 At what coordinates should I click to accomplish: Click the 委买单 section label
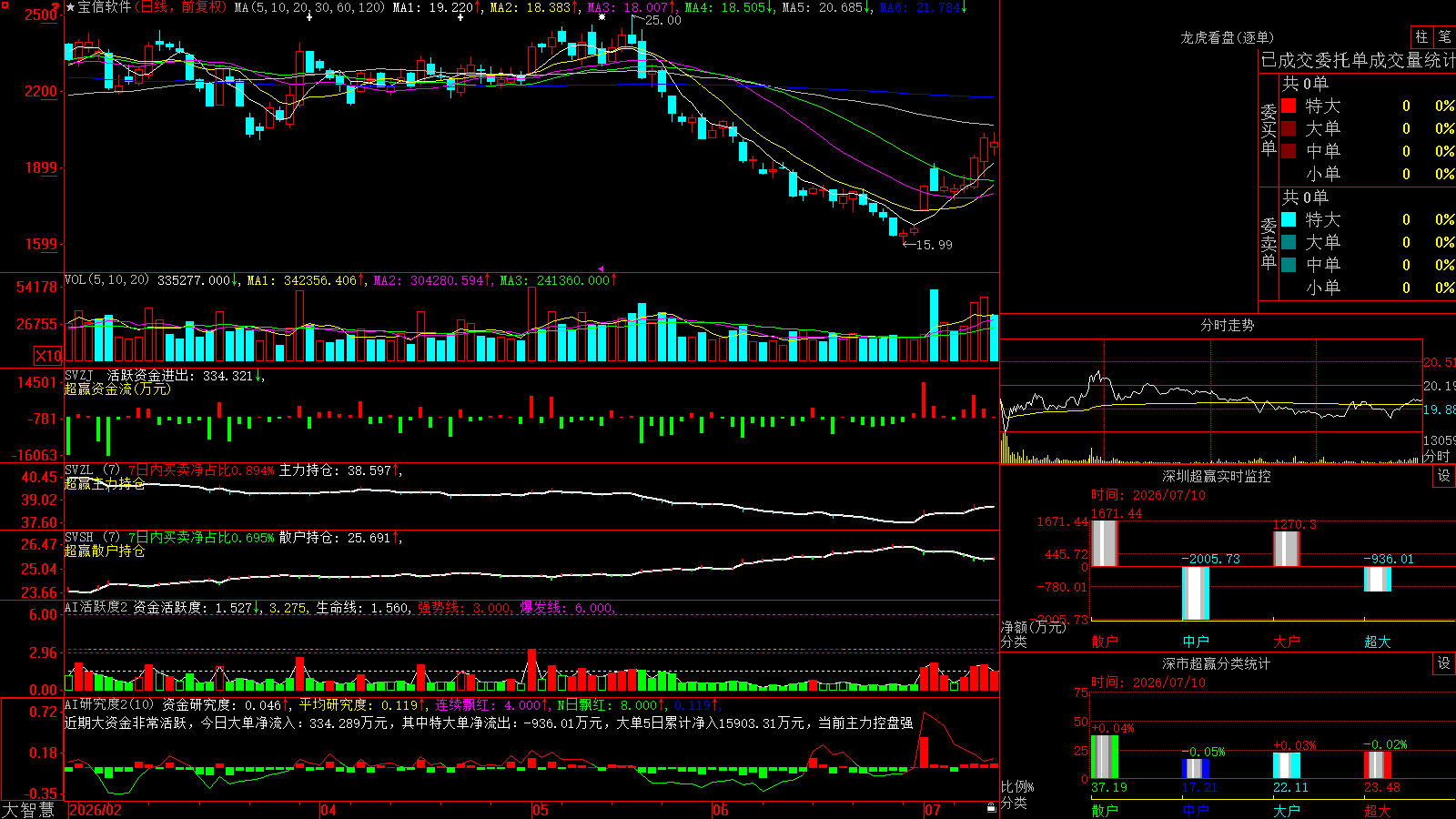(1269, 129)
